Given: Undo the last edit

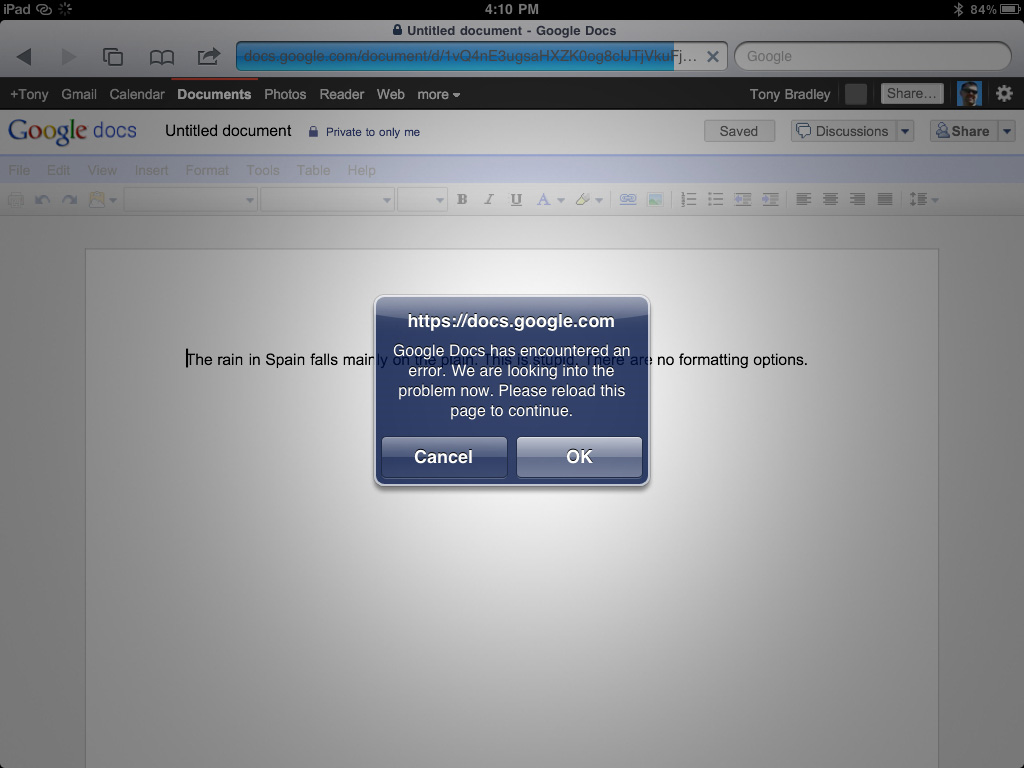Looking at the screenshot, I should (41, 199).
